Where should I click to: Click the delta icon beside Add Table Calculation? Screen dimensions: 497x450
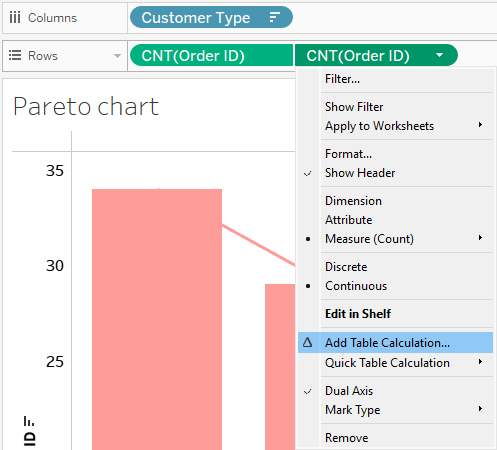coord(308,342)
